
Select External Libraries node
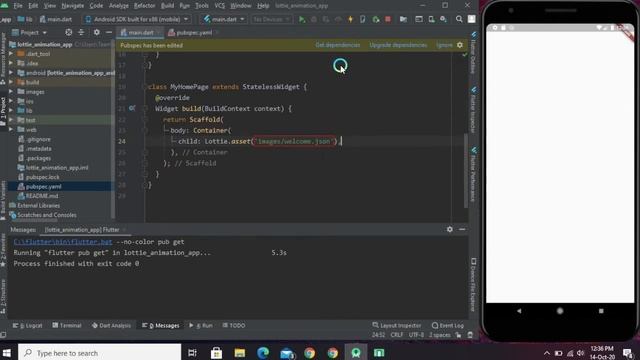38,205
